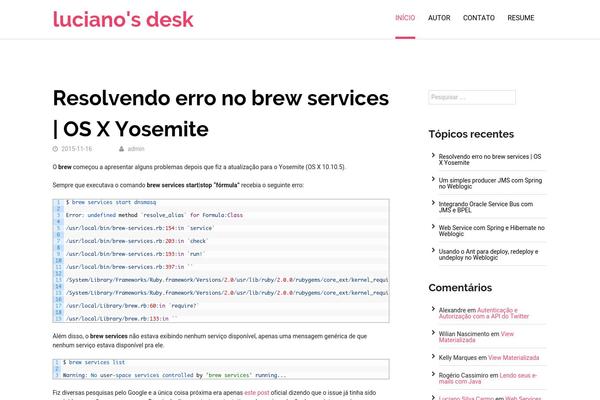Open the post title Resolvendo erro no brew services
Image resolution: width=600 pixels, height=400 pixels.
click(221, 113)
